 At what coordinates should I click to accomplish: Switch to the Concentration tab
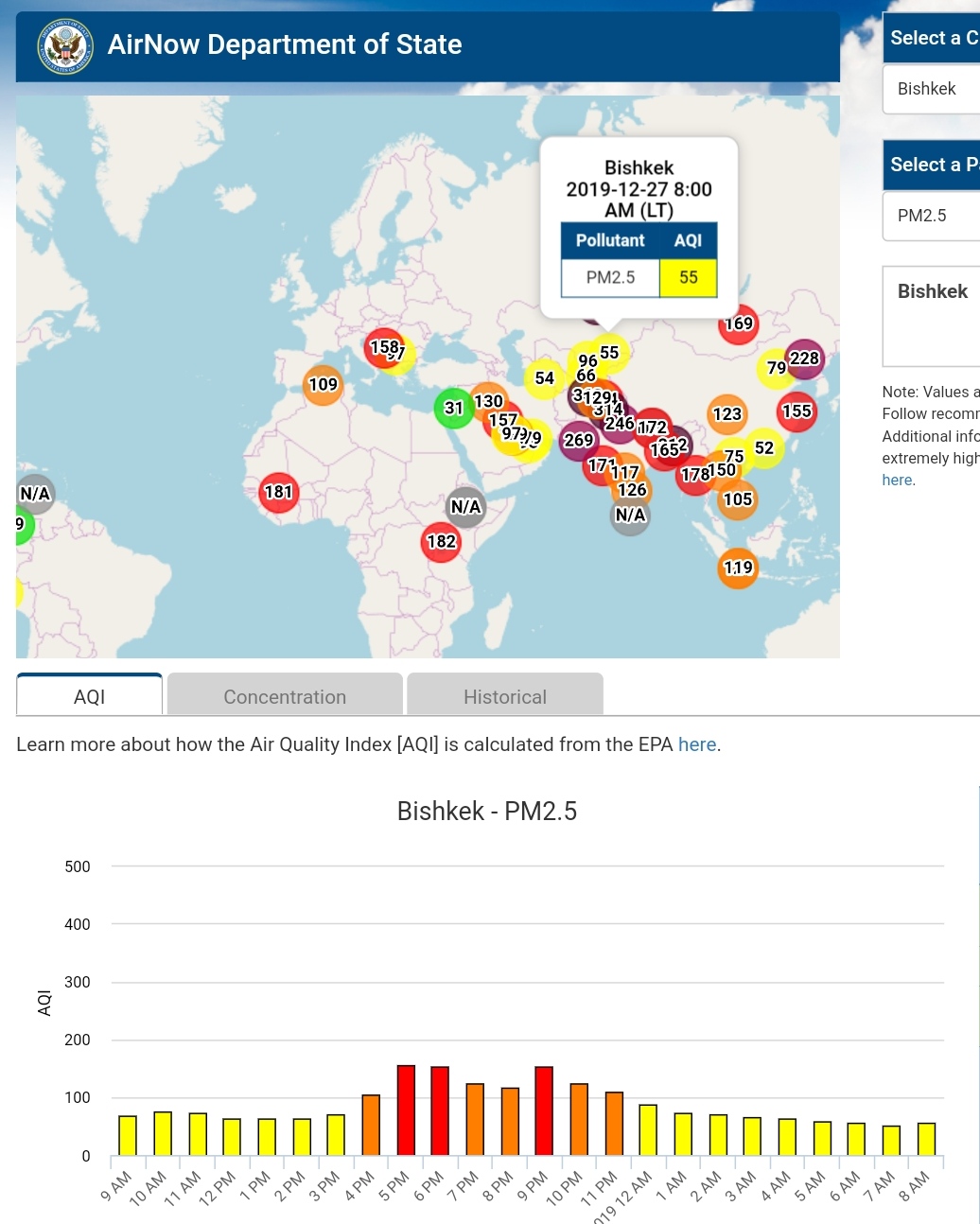[x=285, y=696]
